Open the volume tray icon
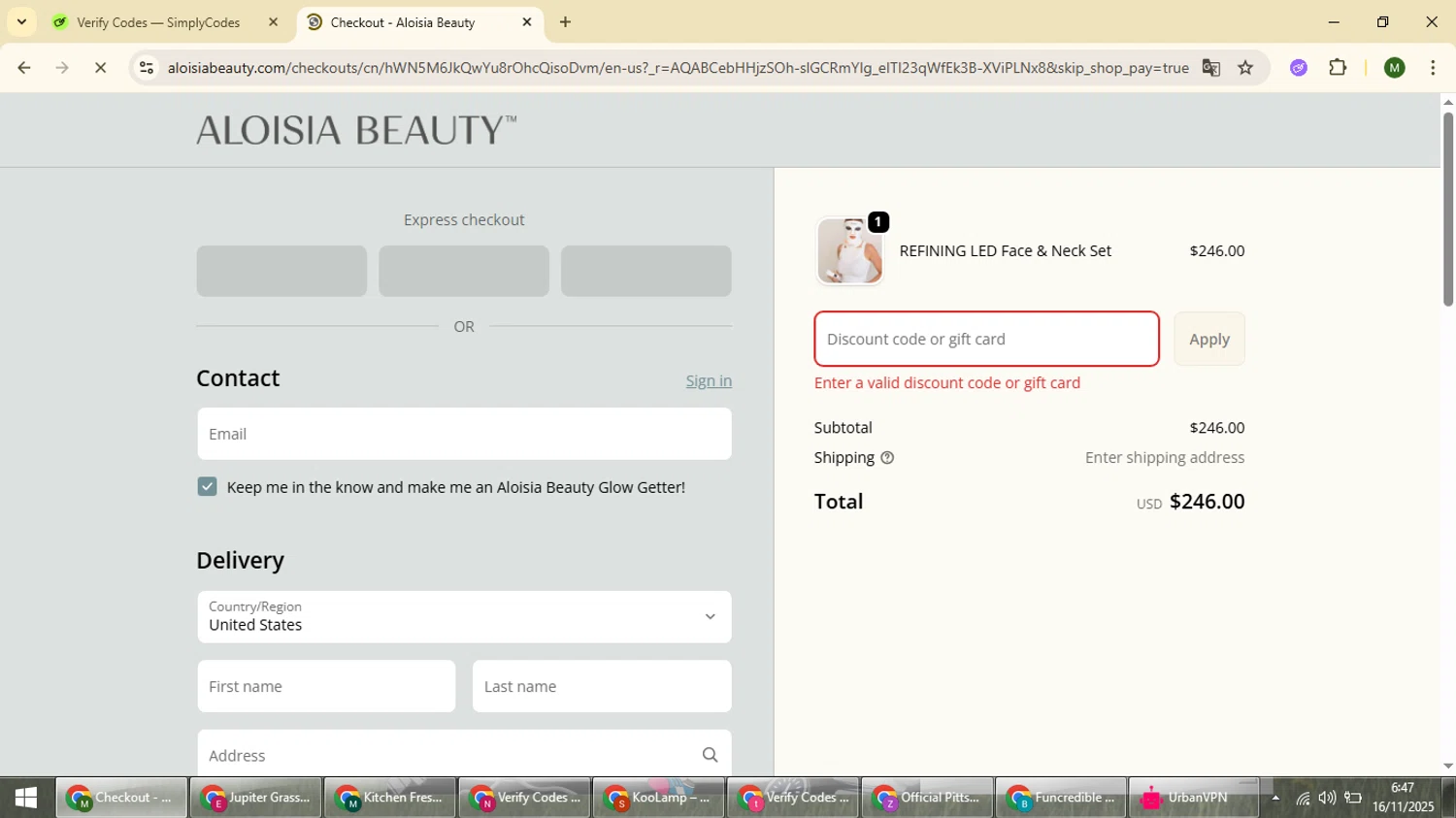Screen dimensions: 1456x818 [1327, 799]
